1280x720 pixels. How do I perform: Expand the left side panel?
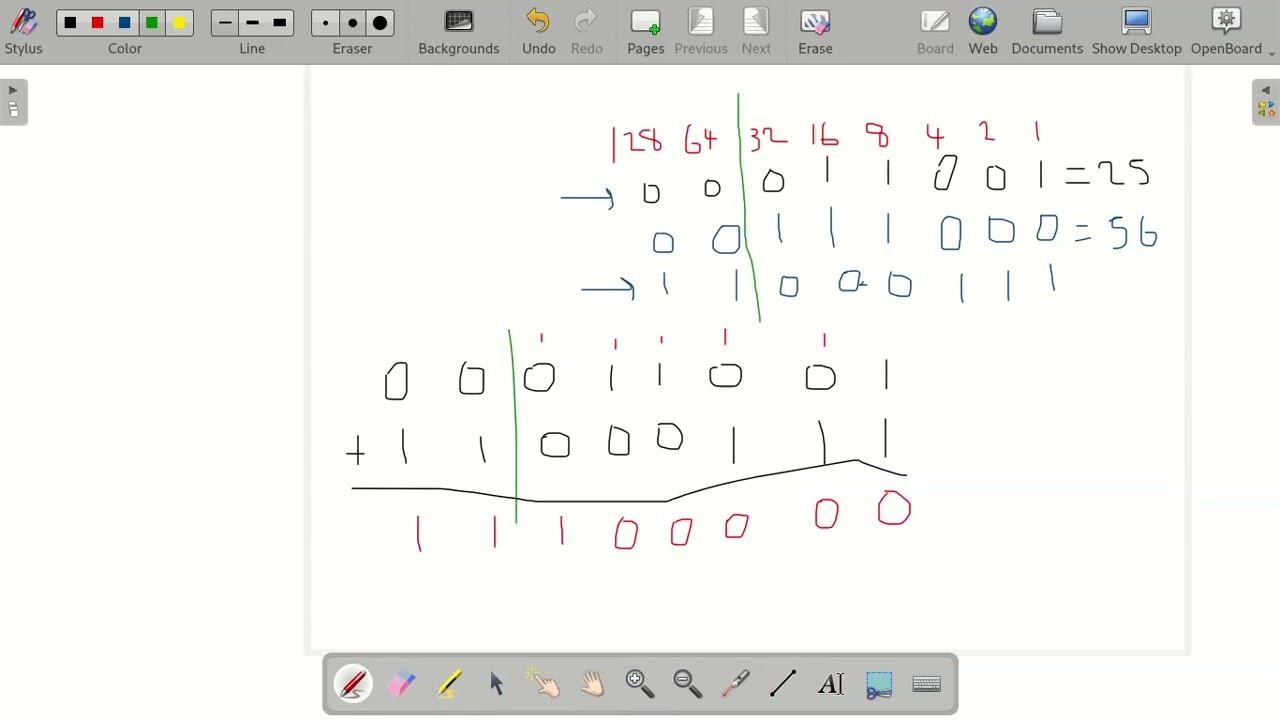pos(13,102)
